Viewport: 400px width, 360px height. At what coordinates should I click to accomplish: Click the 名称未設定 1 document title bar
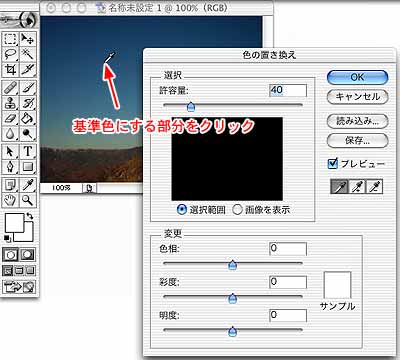(x=156, y=7)
